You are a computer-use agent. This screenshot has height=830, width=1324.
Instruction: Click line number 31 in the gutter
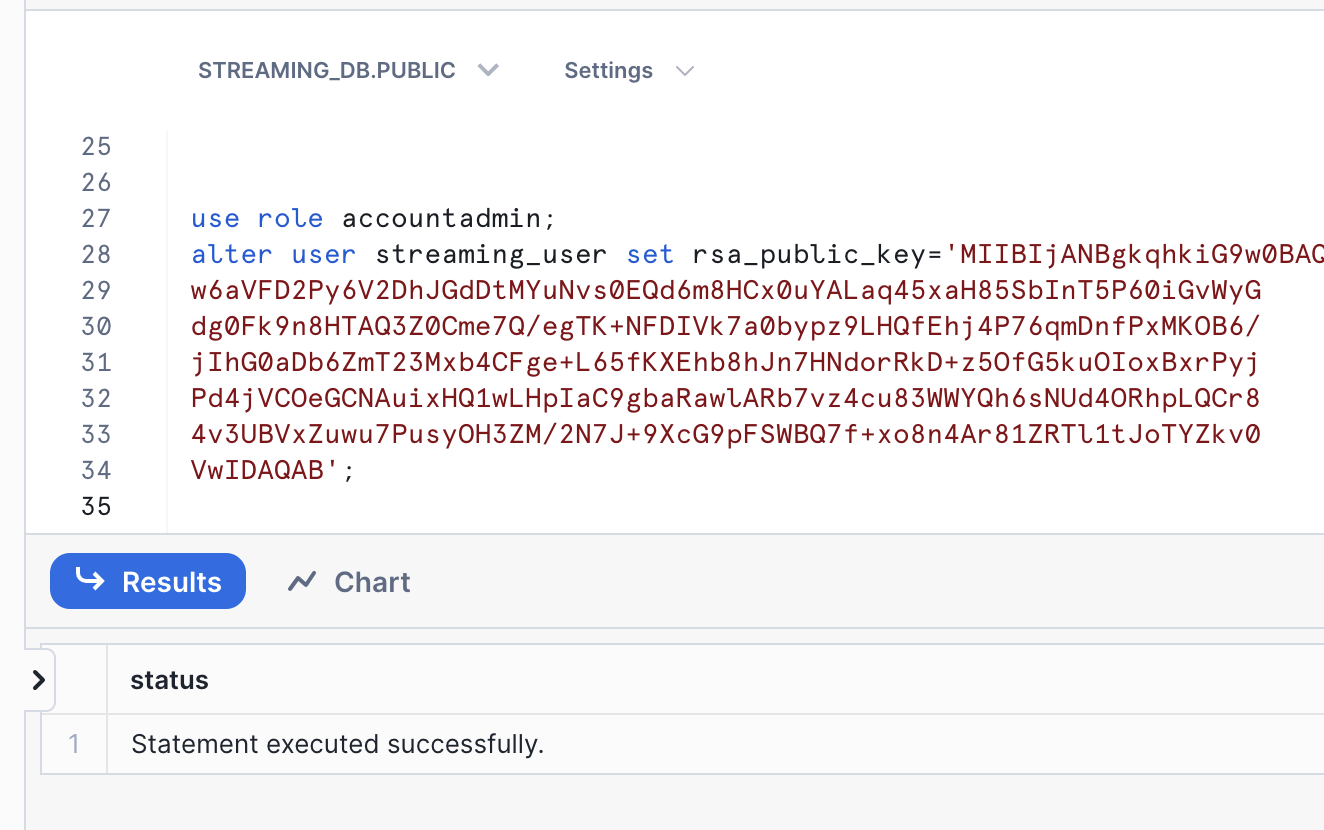[96, 362]
